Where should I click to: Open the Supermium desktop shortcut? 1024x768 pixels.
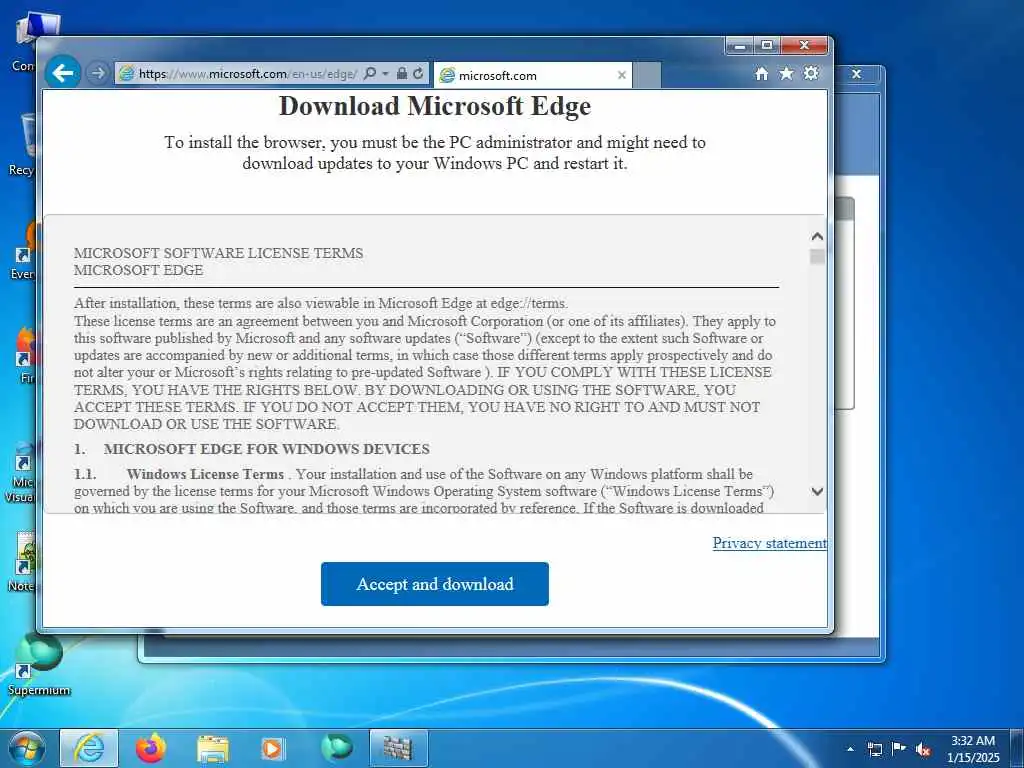coord(39,664)
